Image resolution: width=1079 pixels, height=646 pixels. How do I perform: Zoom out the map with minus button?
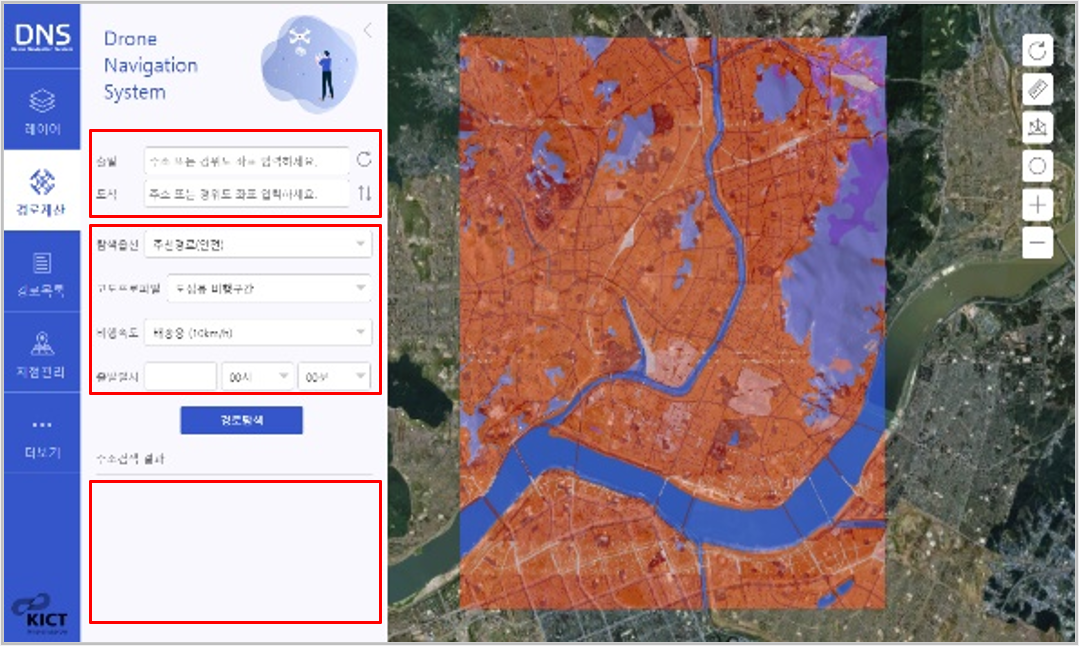click(x=1037, y=243)
